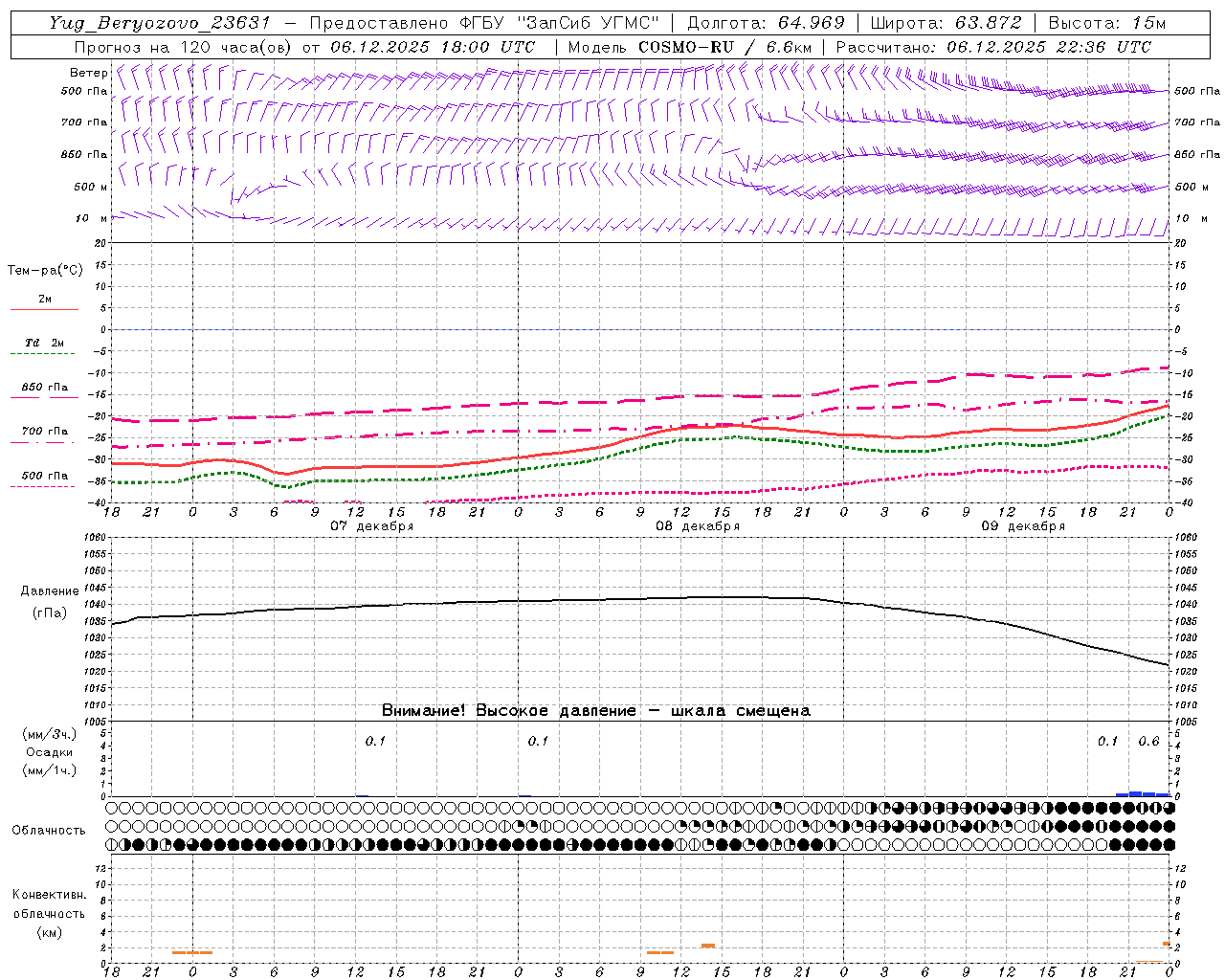Click the 0.6 precipitation amount value
1225x980 pixels.
(1148, 742)
